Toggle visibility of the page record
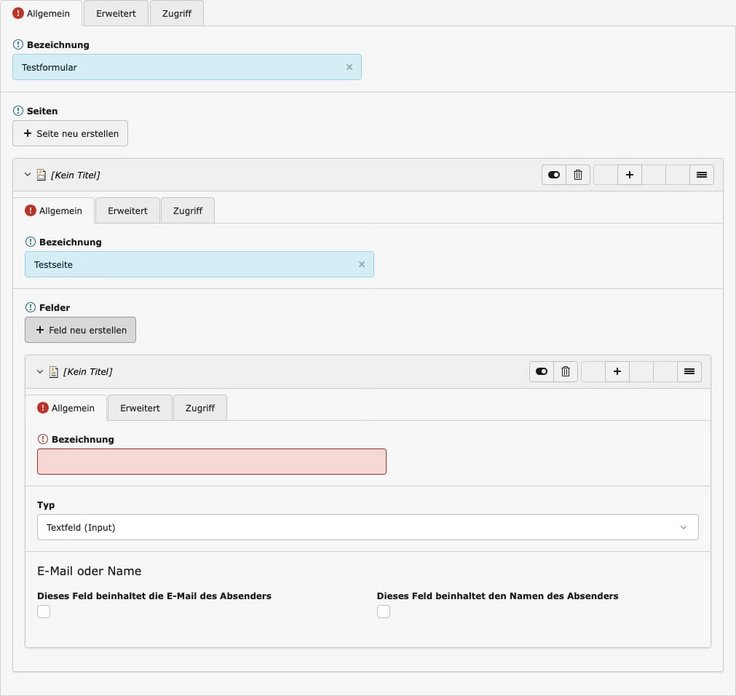The width and height of the screenshot is (736, 696). 554,175
